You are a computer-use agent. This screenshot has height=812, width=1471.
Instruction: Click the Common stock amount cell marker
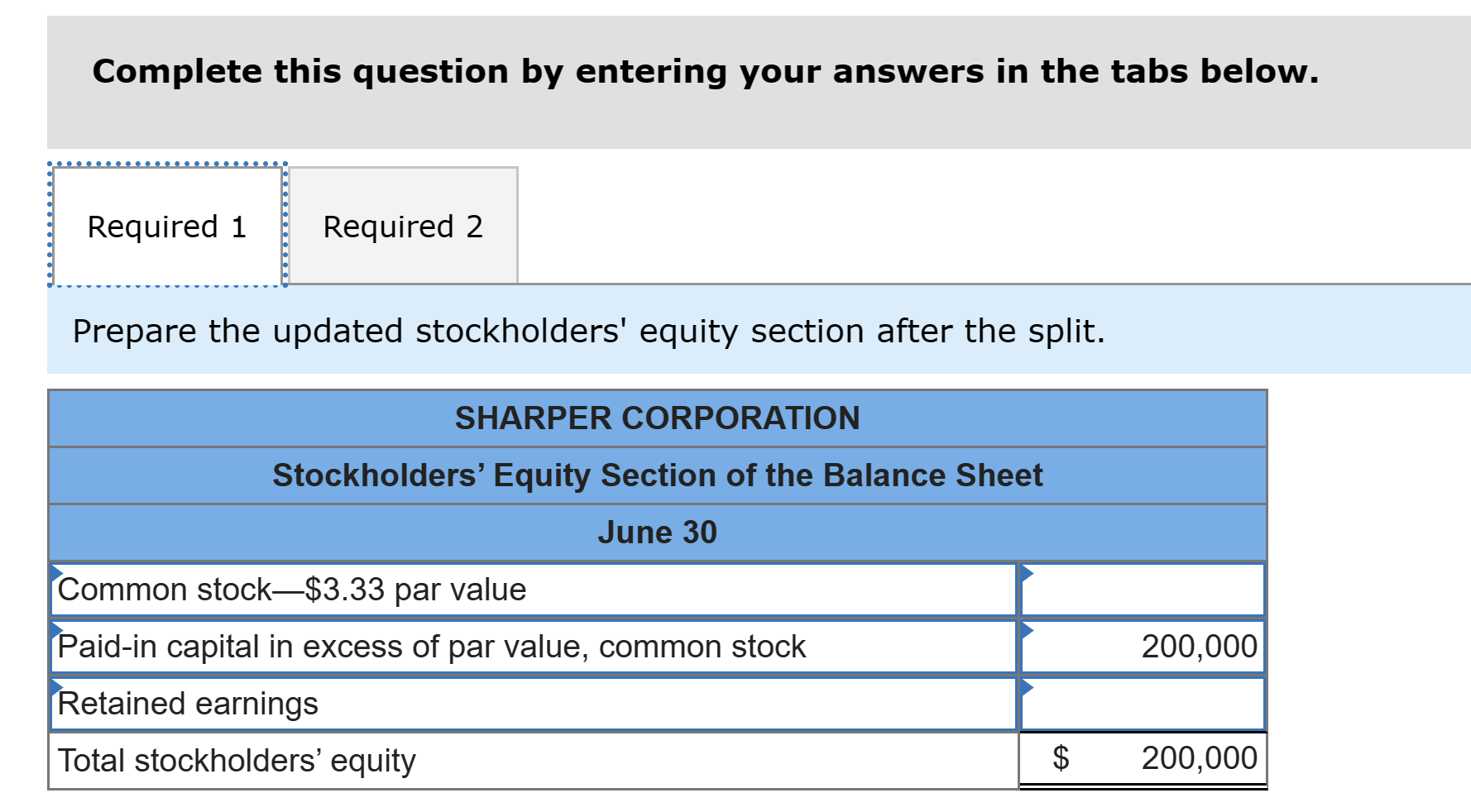click(1028, 575)
